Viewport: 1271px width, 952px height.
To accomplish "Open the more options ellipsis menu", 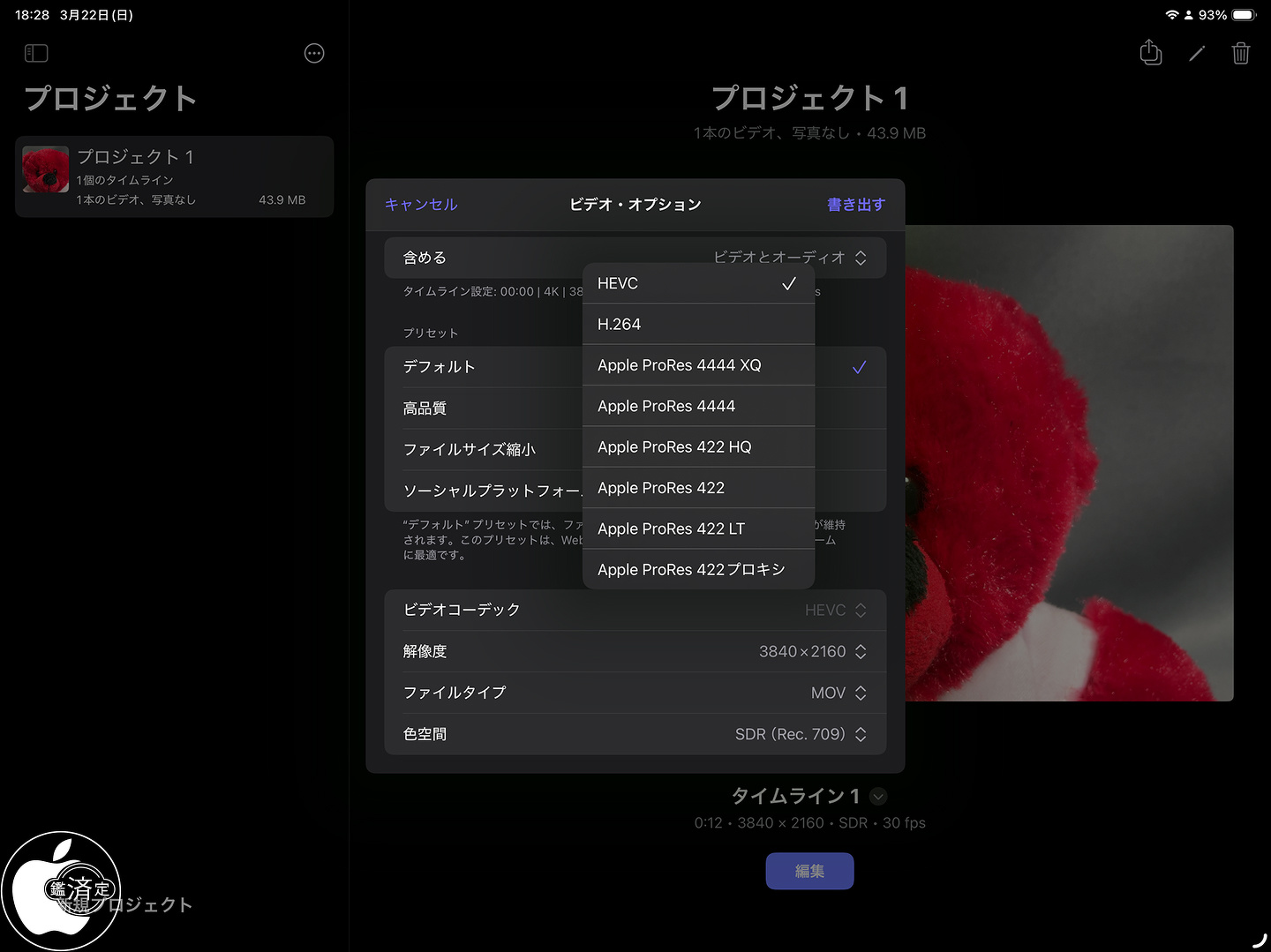I will (314, 54).
